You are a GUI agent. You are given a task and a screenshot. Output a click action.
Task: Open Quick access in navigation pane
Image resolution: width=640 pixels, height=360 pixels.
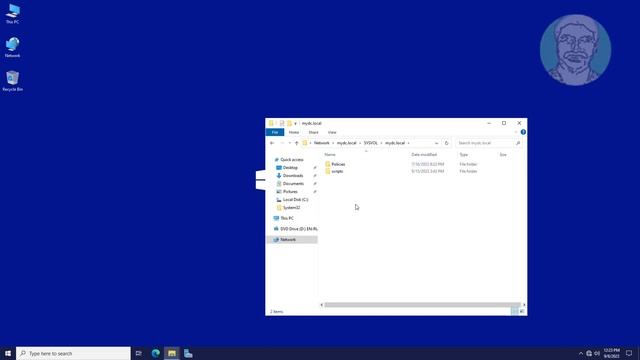point(292,160)
